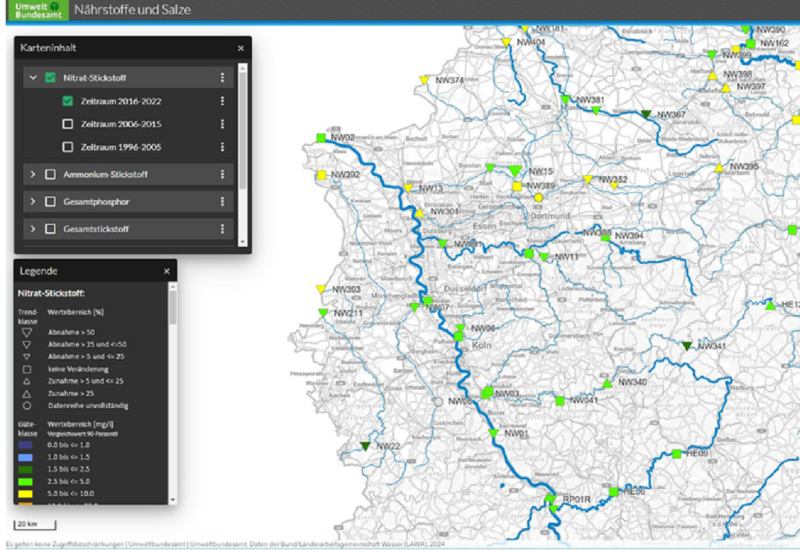The width and height of the screenshot is (800, 550).
Task: Enable Zeitraum 2006-2015 checkbox
Action: coord(68,124)
